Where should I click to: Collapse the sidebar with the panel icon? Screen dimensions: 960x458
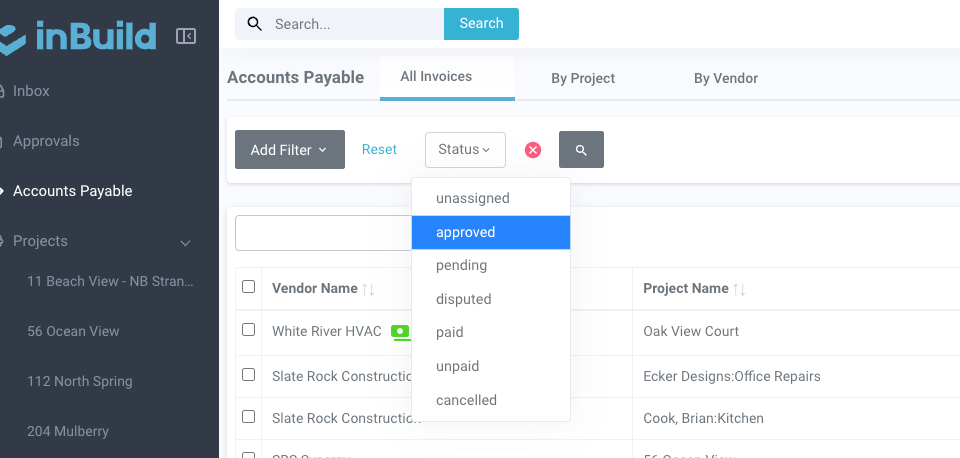click(x=186, y=36)
